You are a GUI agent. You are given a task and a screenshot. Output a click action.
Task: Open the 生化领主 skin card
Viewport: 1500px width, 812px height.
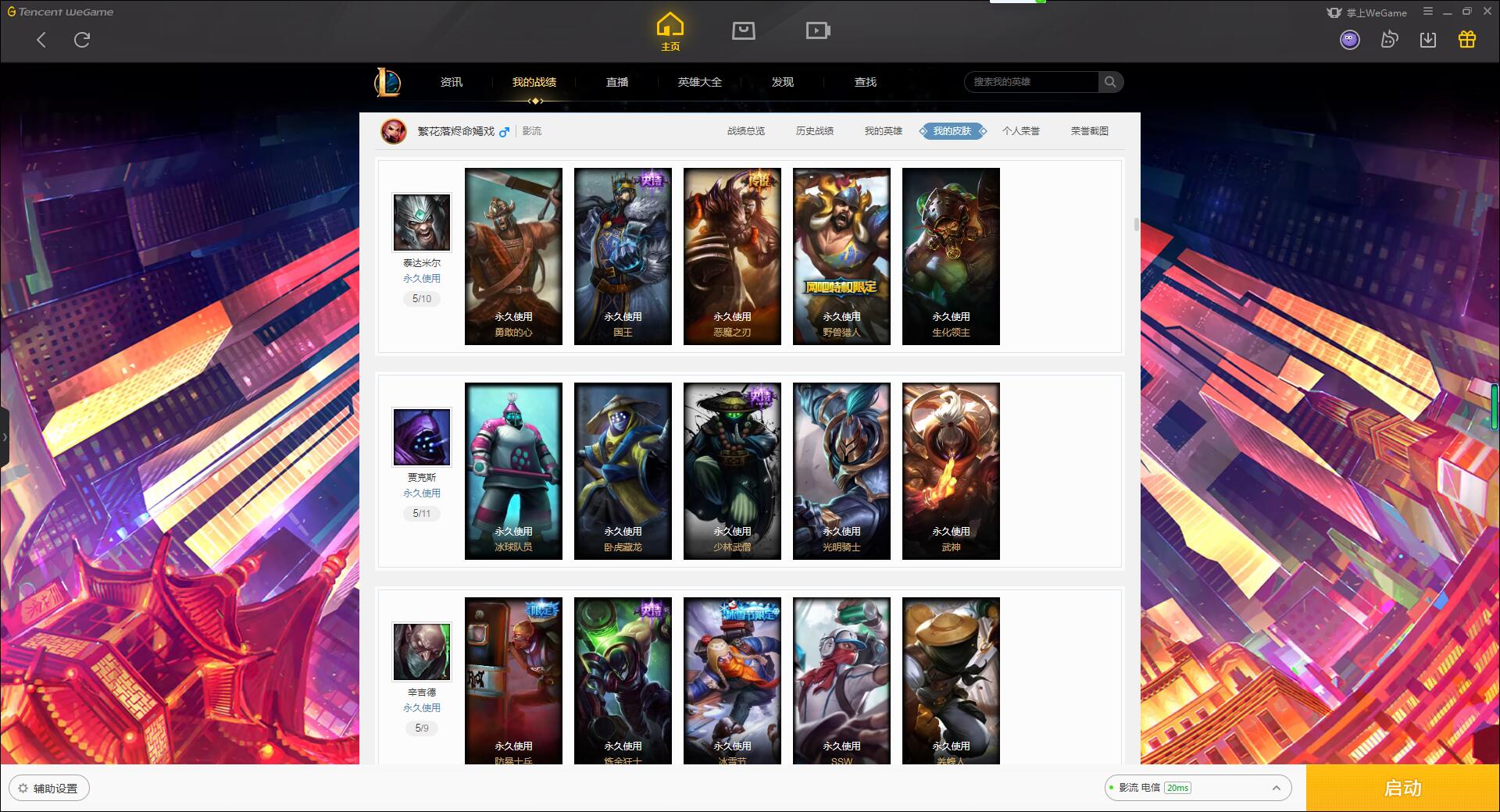[951, 256]
